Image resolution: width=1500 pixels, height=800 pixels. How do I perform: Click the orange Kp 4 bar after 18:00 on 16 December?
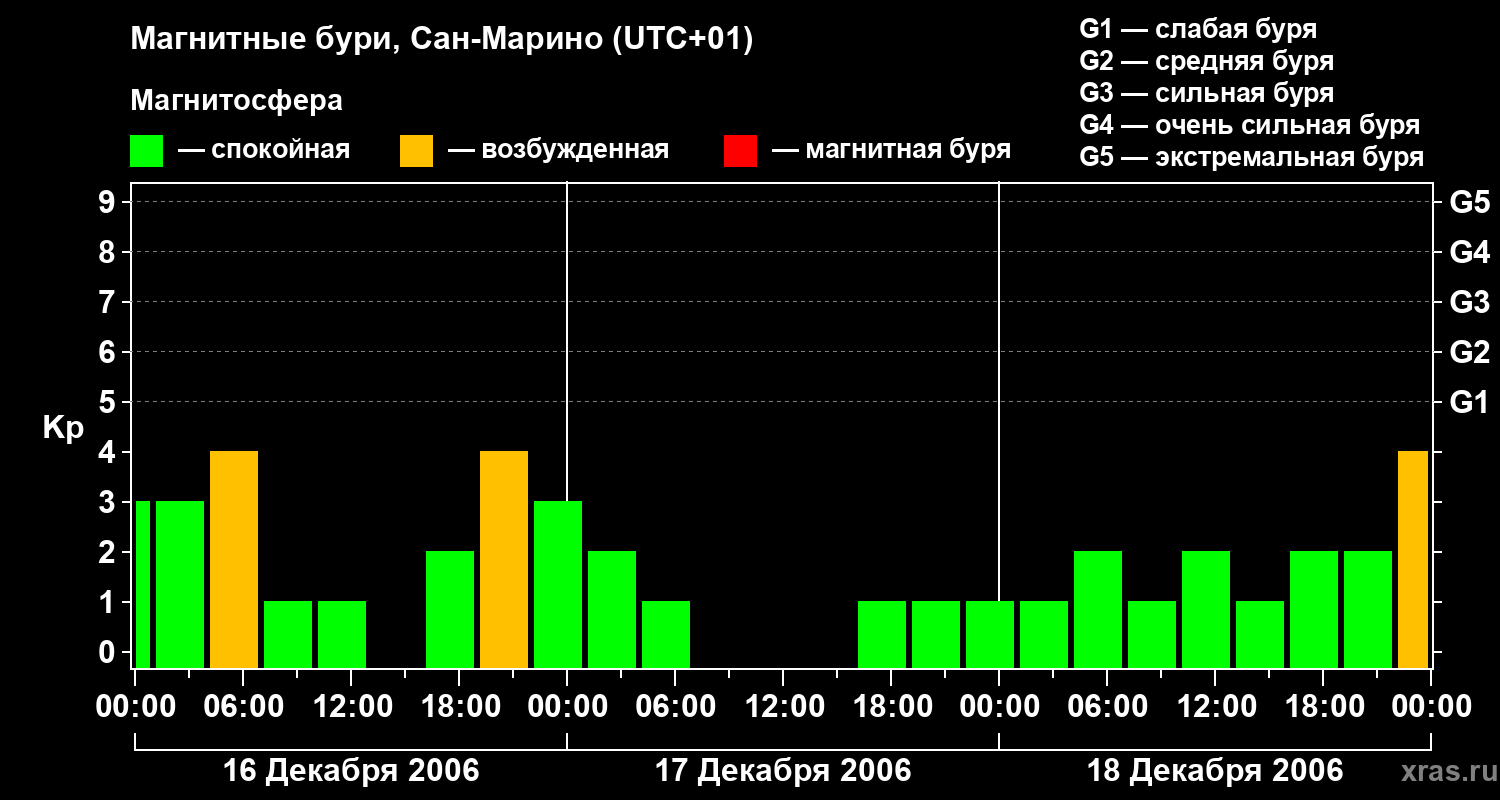[x=504, y=559]
